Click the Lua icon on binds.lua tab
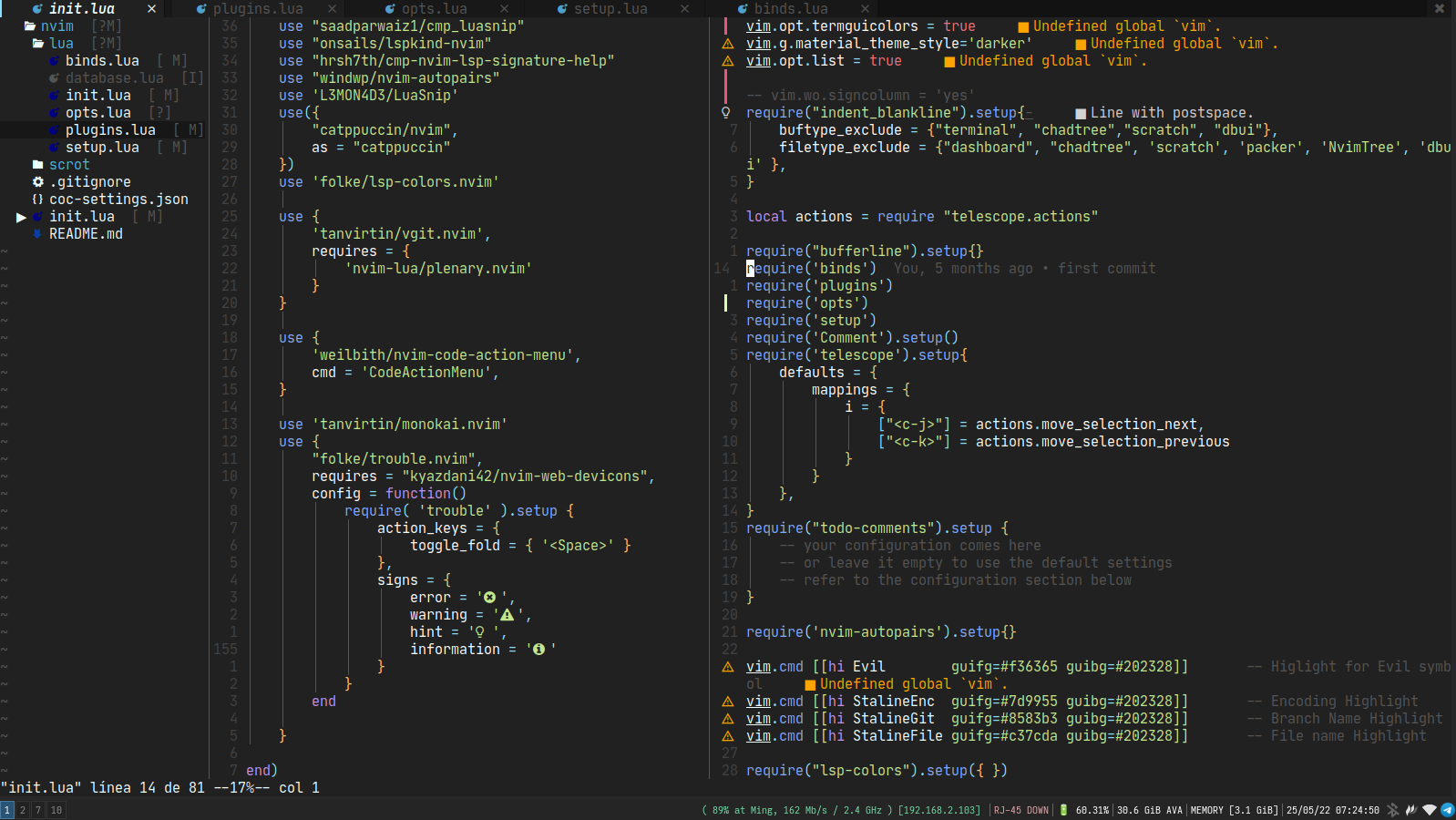Image resolution: width=1456 pixels, height=820 pixels. click(x=743, y=8)
